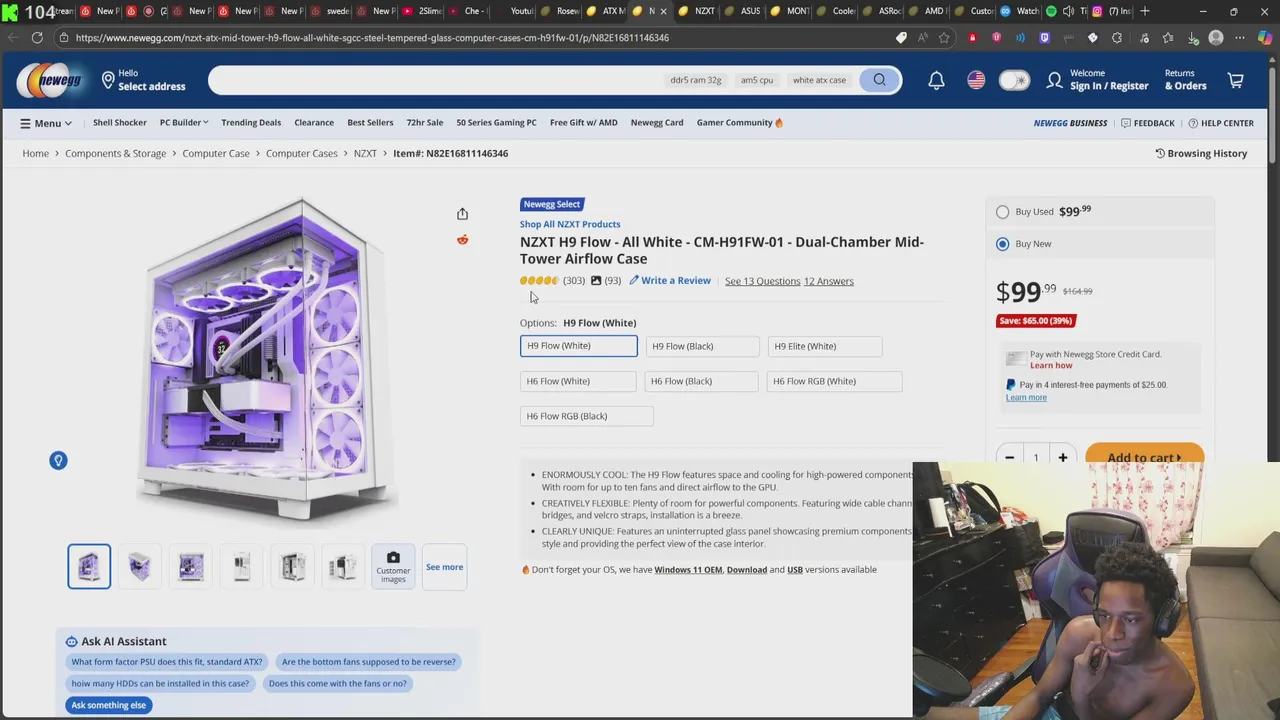Open the notifications bell
1280x720 pixels.
point(936,80)
